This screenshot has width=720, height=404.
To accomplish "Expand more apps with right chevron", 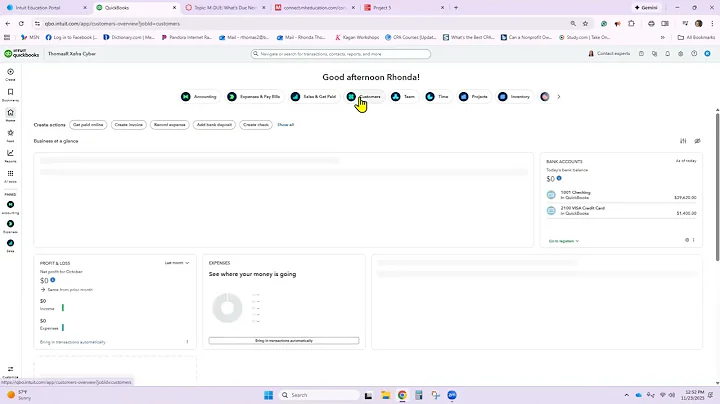I will coord(559,96).
